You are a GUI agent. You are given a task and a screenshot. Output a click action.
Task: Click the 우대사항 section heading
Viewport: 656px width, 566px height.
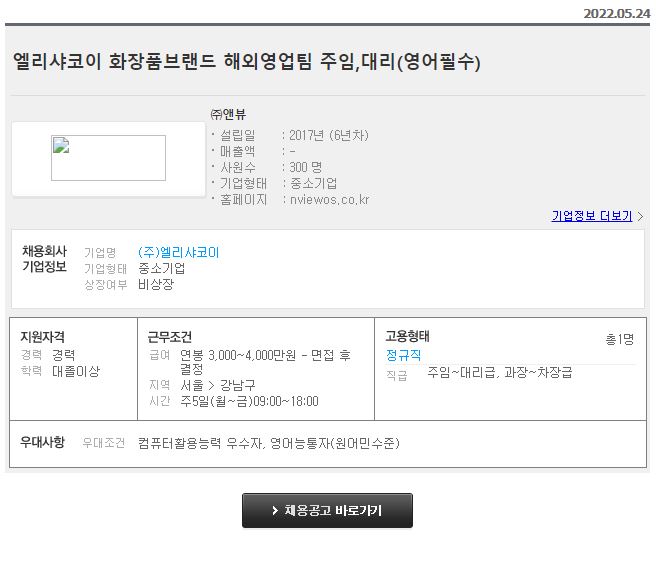[43, 442]
